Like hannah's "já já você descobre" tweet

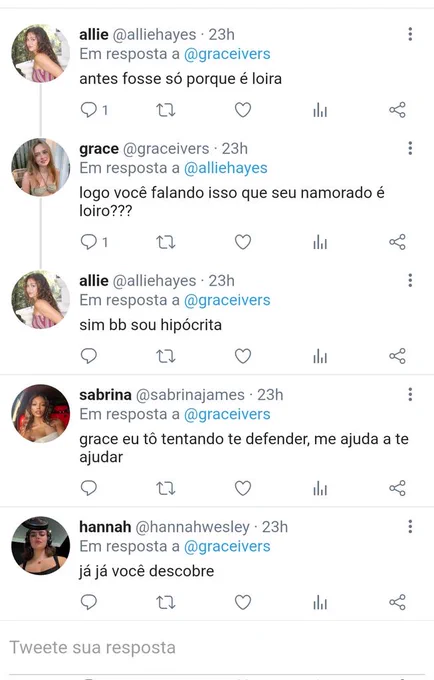point(243,602)
